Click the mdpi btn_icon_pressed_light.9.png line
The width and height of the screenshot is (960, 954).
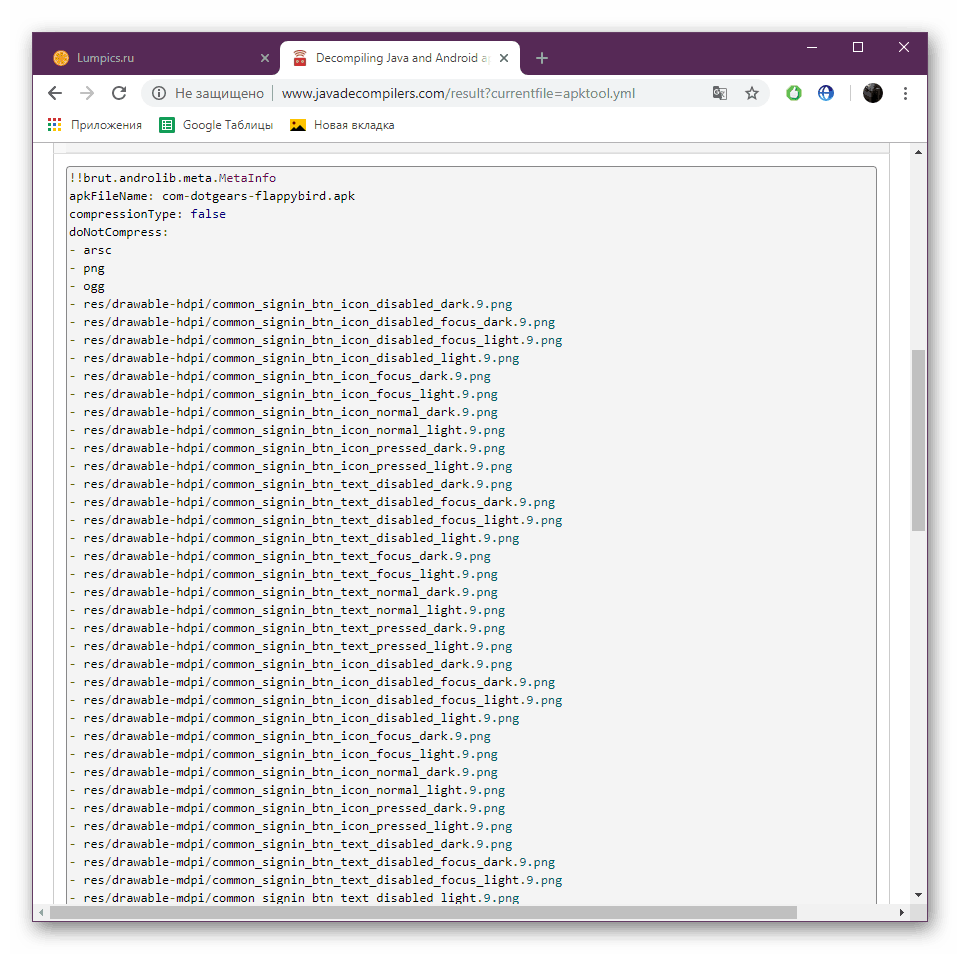coord(291,826)
